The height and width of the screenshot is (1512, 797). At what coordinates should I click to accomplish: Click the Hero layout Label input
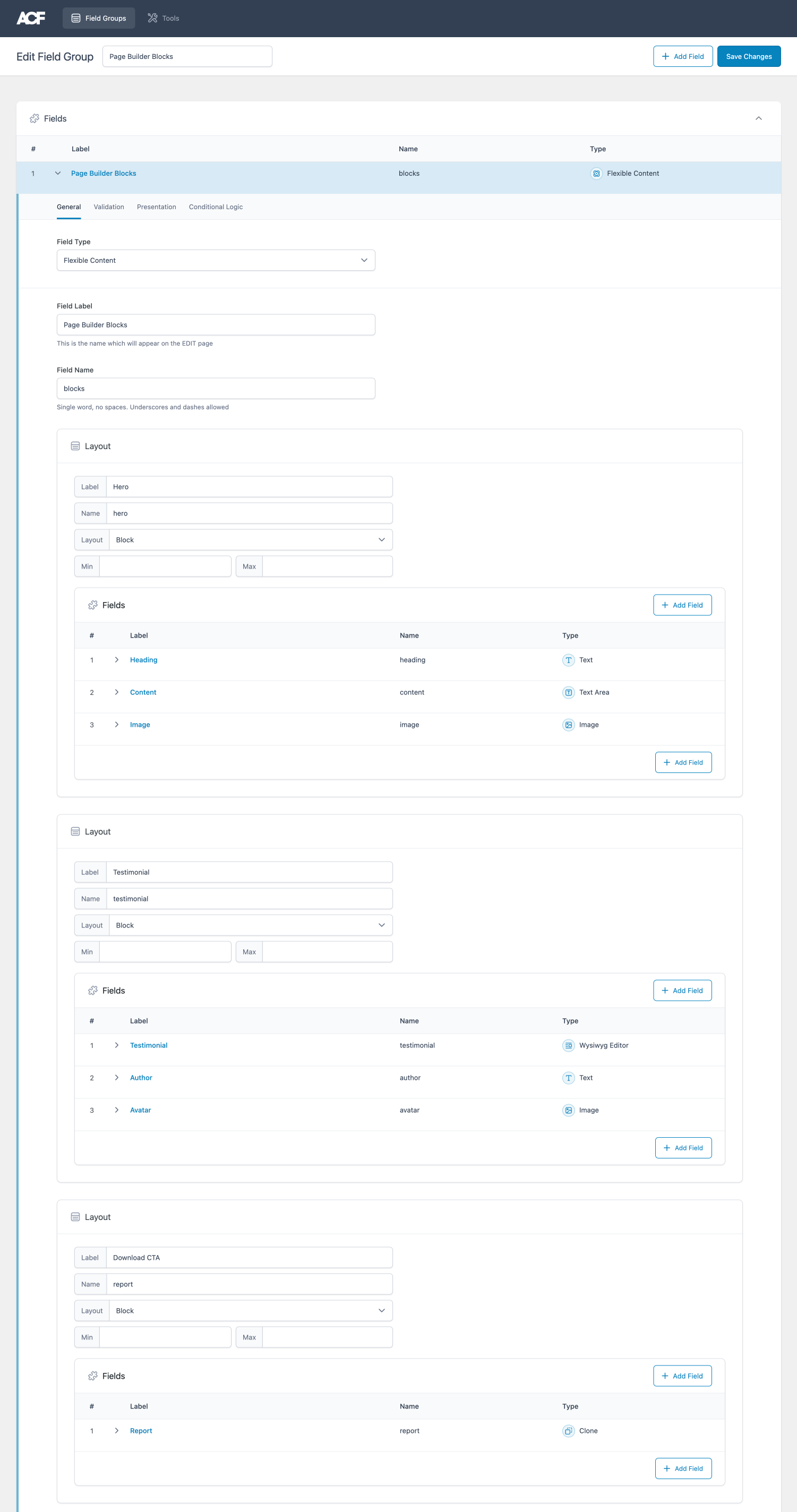pos(249,487)
